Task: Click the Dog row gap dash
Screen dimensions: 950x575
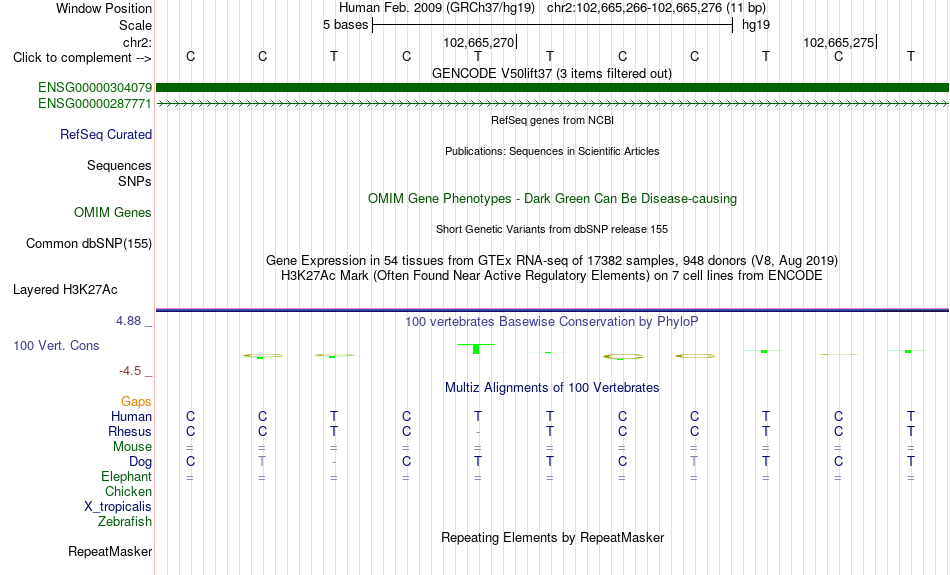Action: coord(334,462)
